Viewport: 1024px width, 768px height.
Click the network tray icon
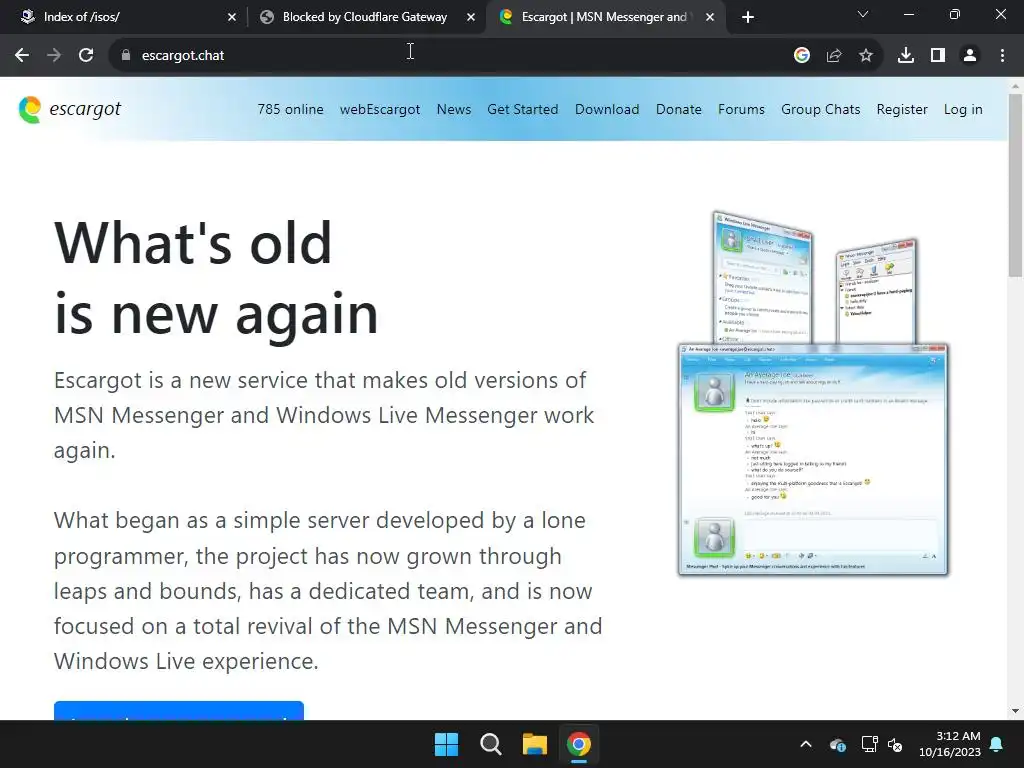tap(869, 744)
